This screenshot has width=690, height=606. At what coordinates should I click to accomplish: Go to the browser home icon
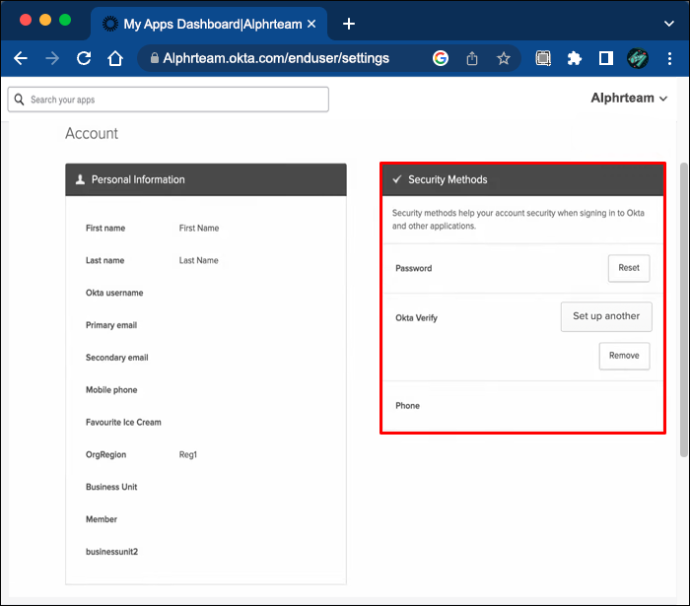tap(115, 58)
